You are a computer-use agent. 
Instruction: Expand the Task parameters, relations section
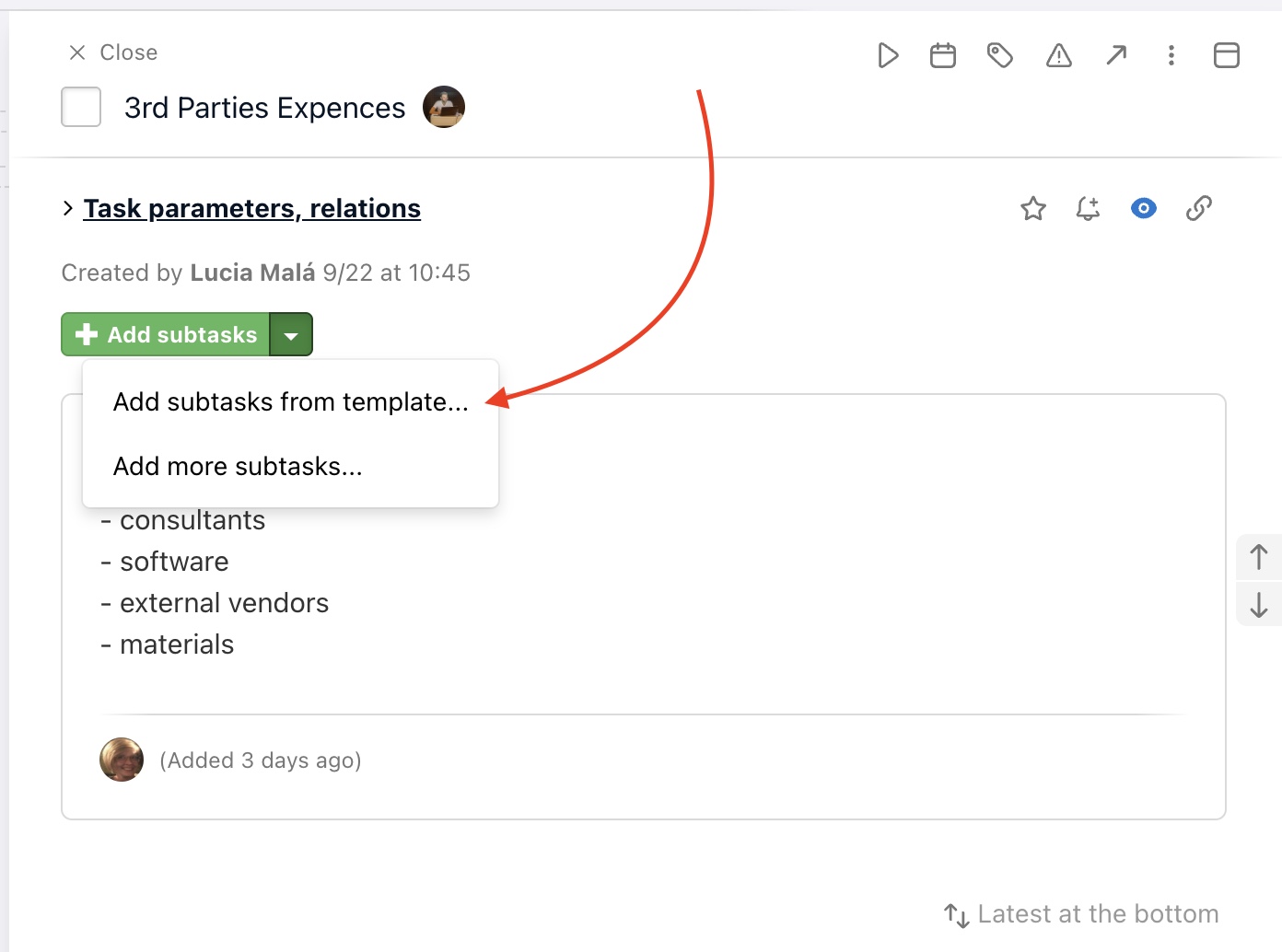tap(251, 208)
